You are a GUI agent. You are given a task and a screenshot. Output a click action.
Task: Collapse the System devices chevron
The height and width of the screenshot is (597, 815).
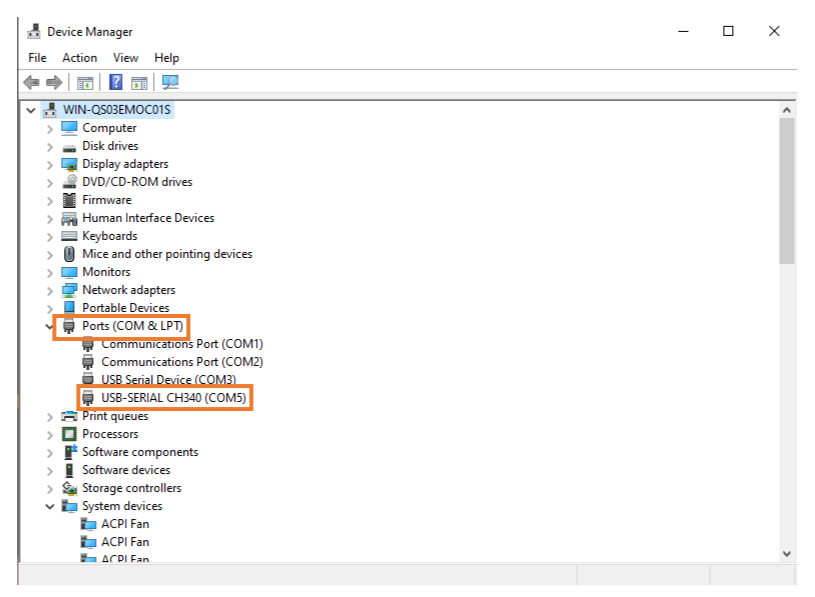(50, 507)
